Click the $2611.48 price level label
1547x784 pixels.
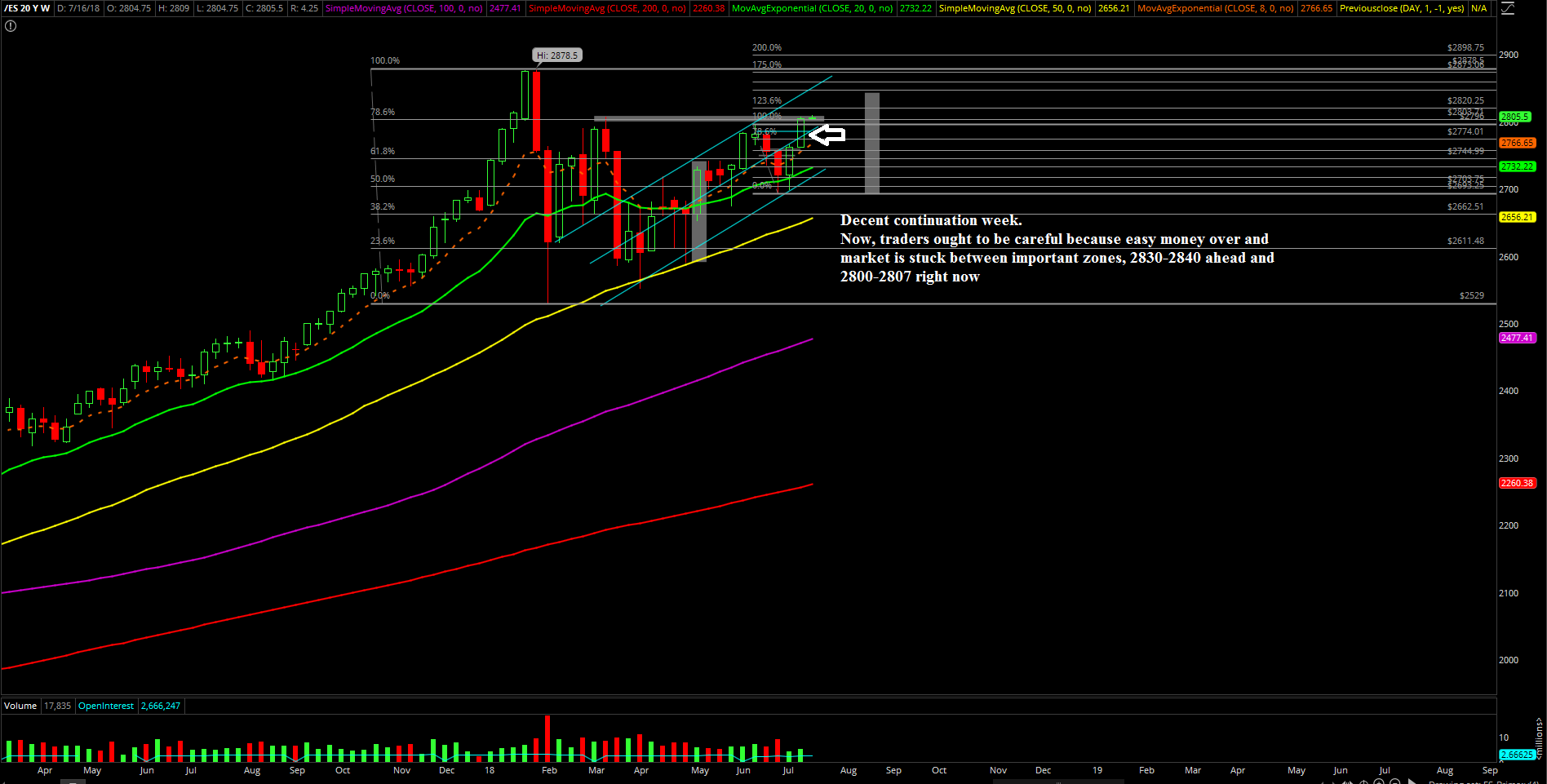(1465, 241)
